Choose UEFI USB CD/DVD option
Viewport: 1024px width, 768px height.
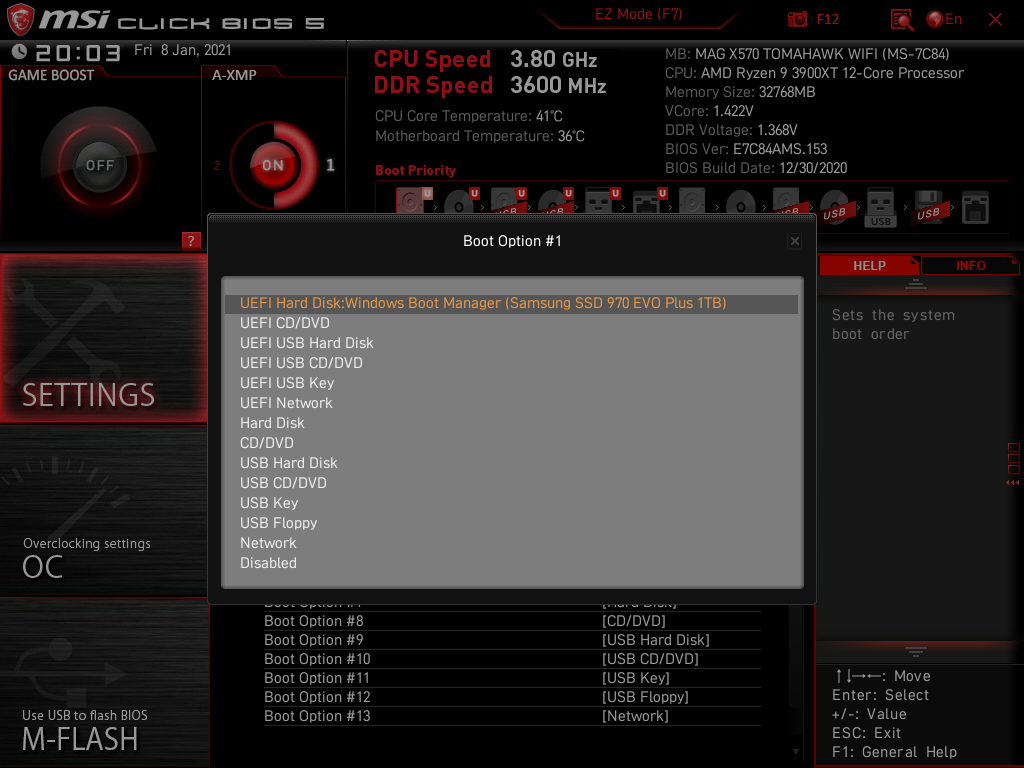[511, 363]
